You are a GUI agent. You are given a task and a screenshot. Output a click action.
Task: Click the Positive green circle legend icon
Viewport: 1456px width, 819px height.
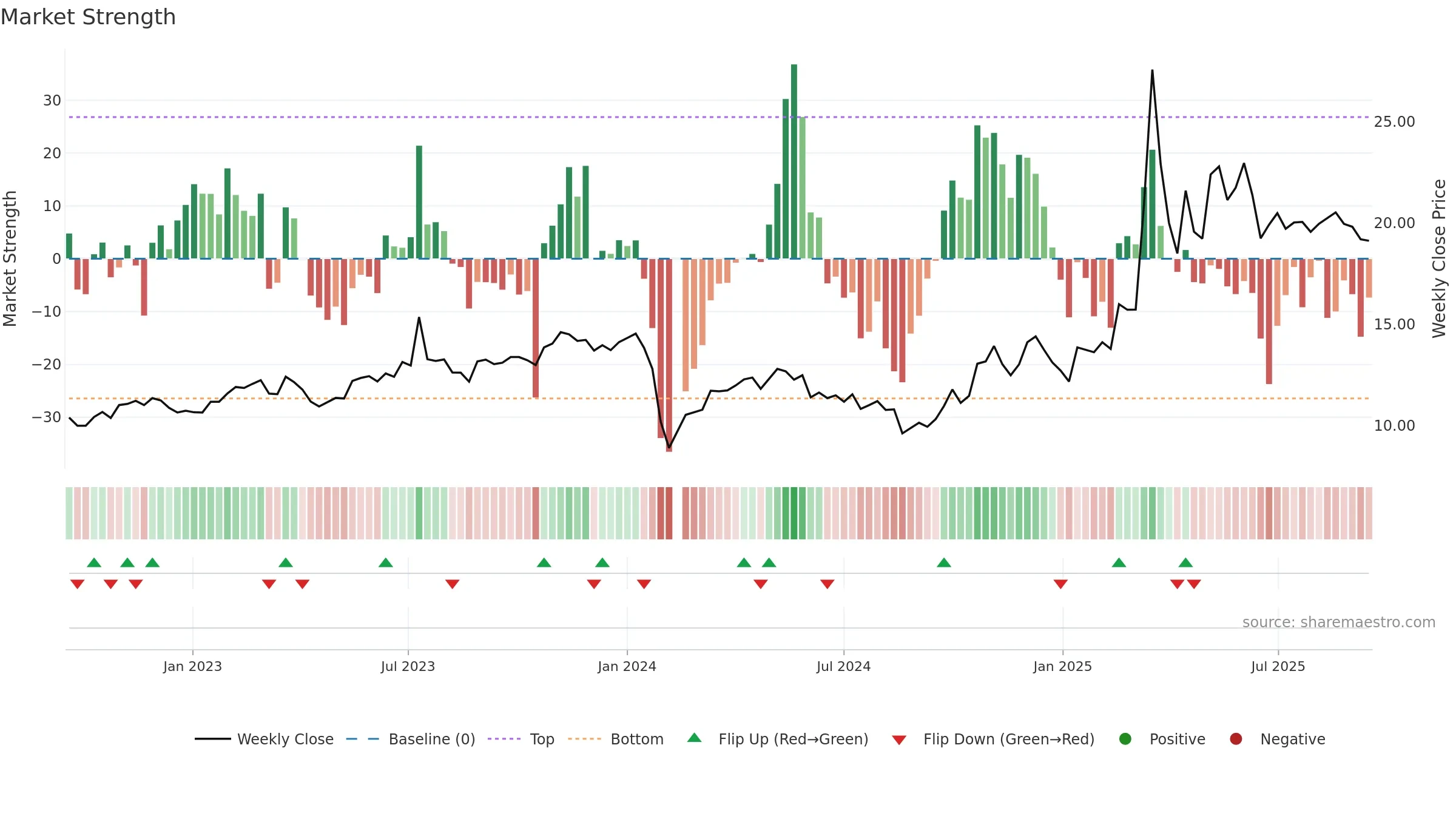pos(1125,739)
